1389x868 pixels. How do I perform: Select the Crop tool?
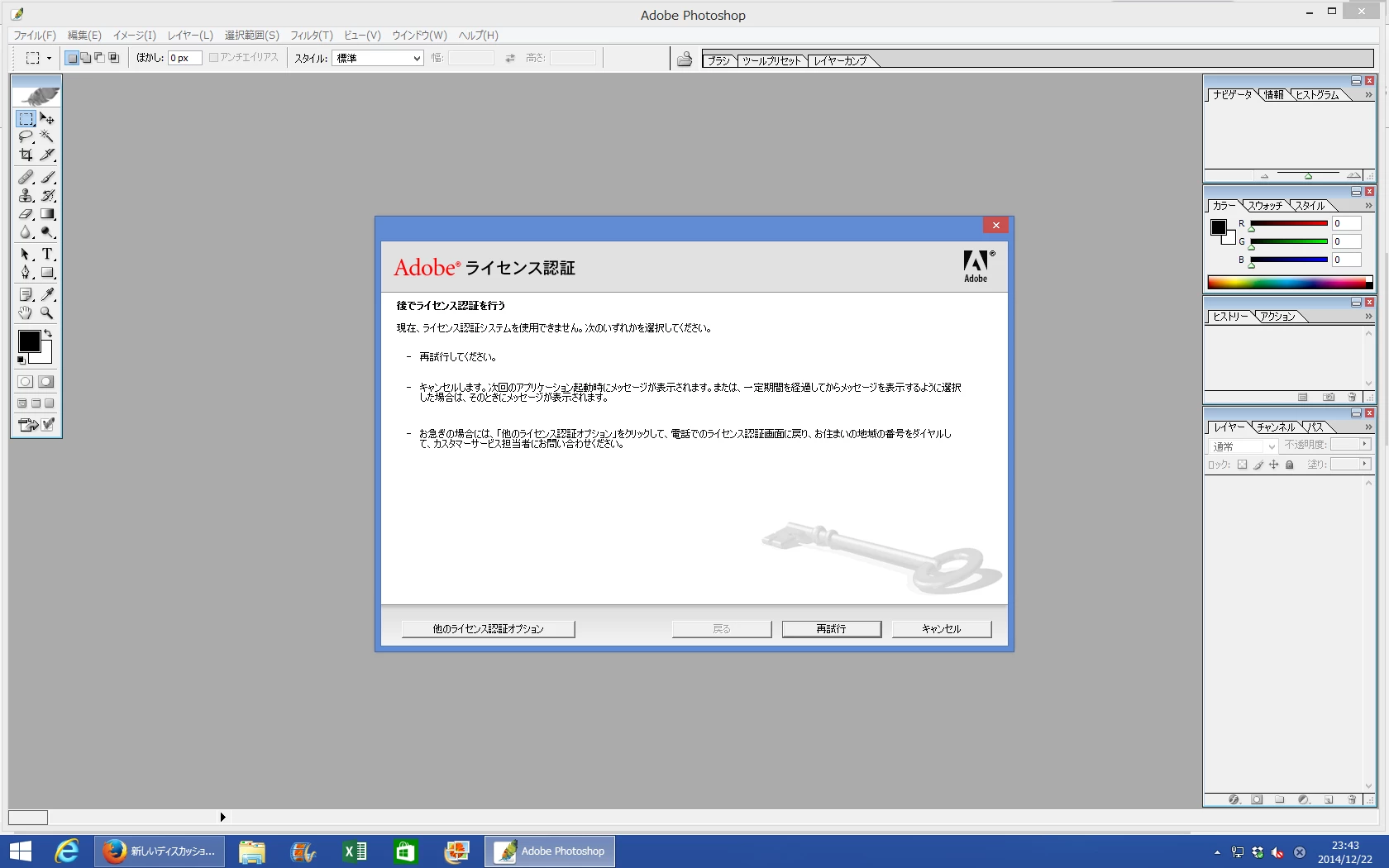tap(26, 155)
